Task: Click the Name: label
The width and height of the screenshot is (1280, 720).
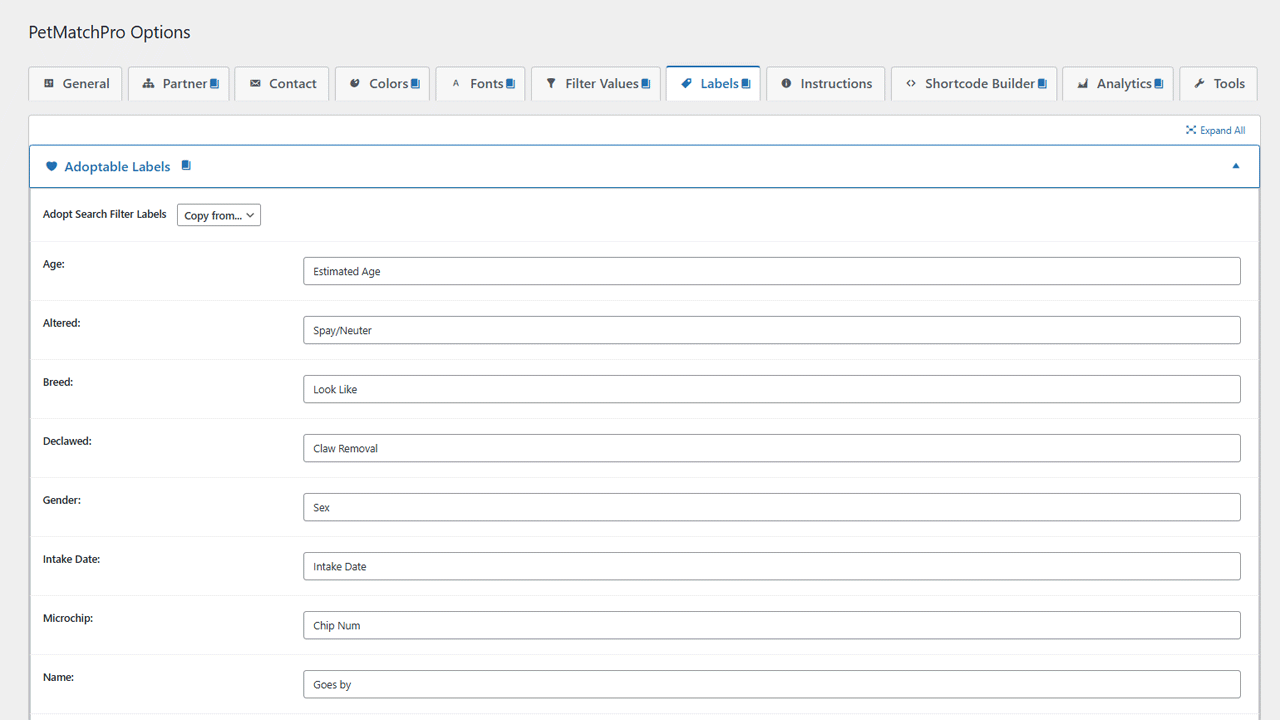Action: [x=58, y=677]
